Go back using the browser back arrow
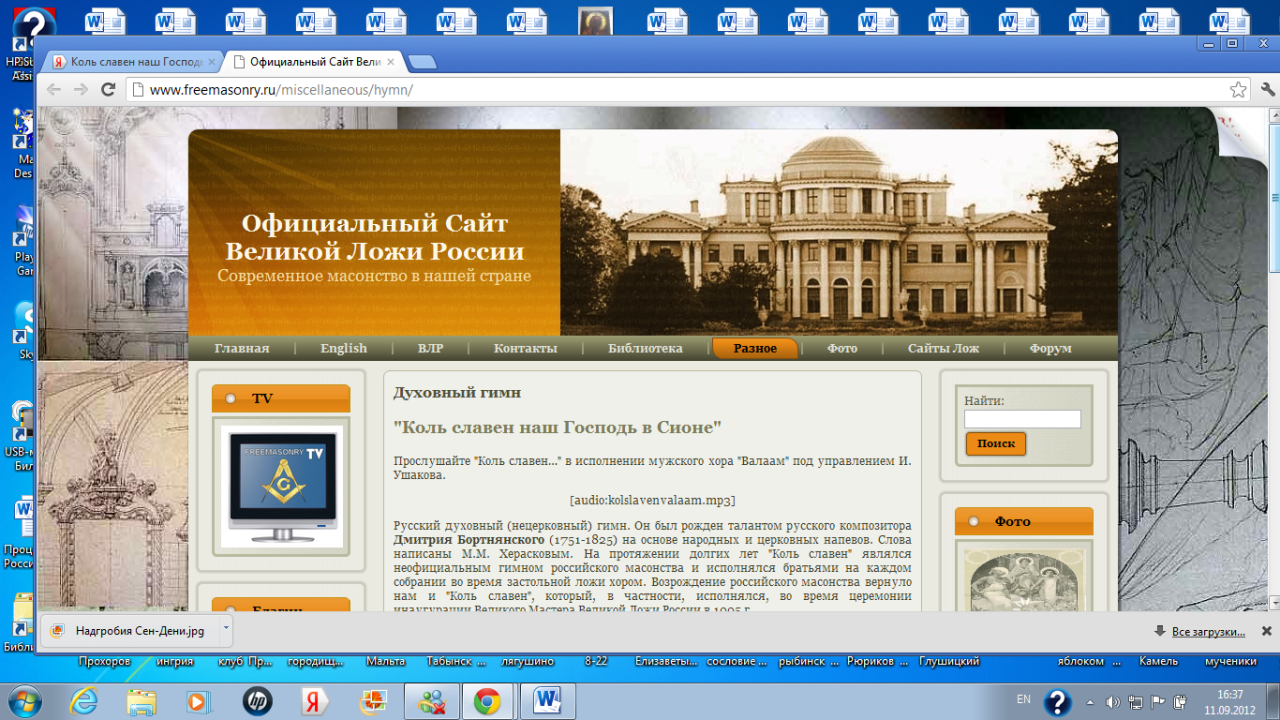Image resolution: width=1280 pixels, height=720 pixels. click(54, 90)
